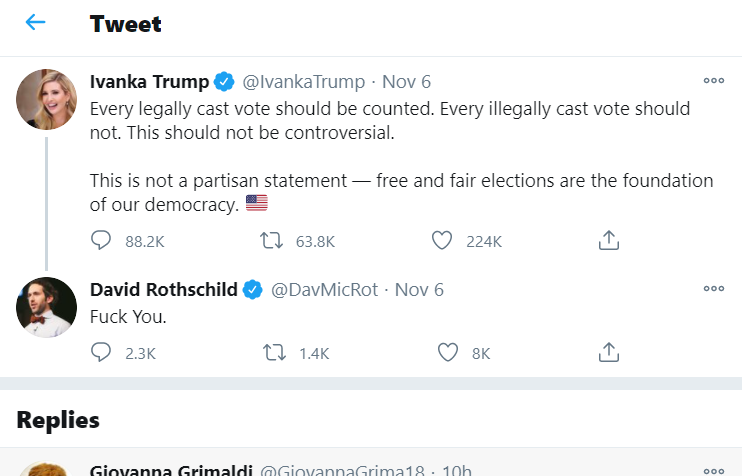This screenshot has width=742, height=476.
Task: Click the David Rothschild display name
Action: pyautogui.click(x=164, y=290)
